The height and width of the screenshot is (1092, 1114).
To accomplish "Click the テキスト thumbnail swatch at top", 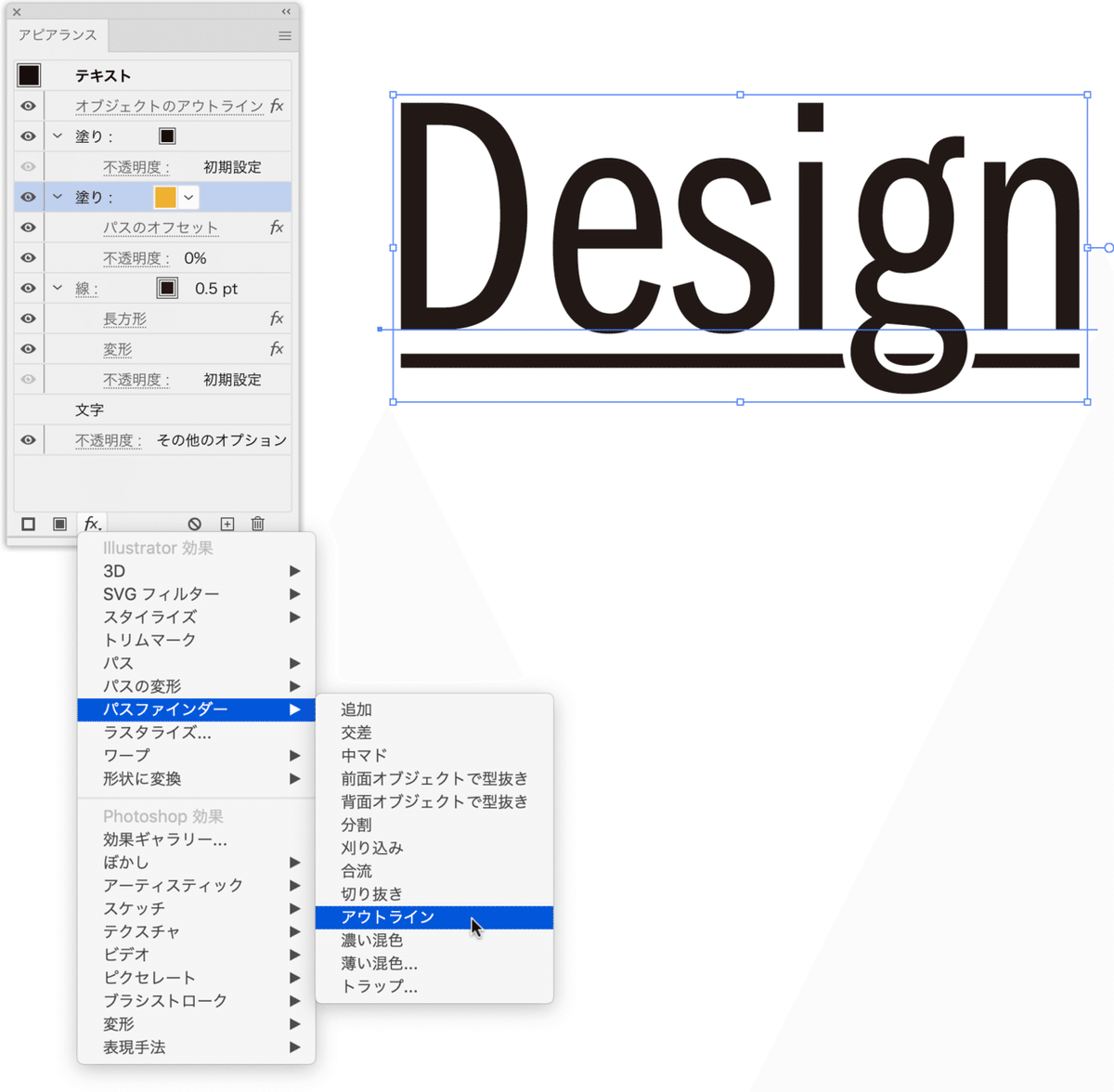I will tap(29, 75).
